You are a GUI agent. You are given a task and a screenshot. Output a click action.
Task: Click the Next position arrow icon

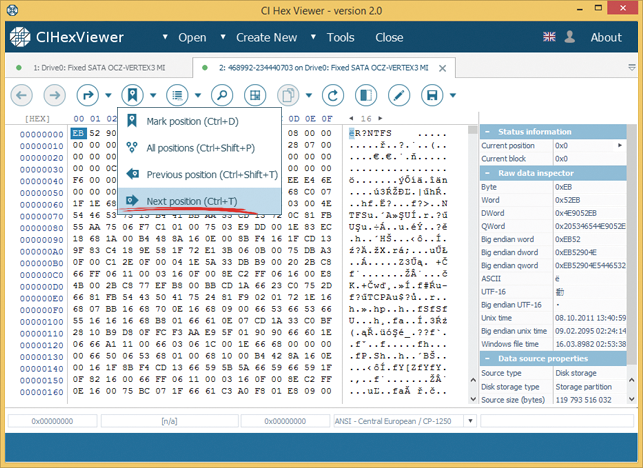(132, 201)
